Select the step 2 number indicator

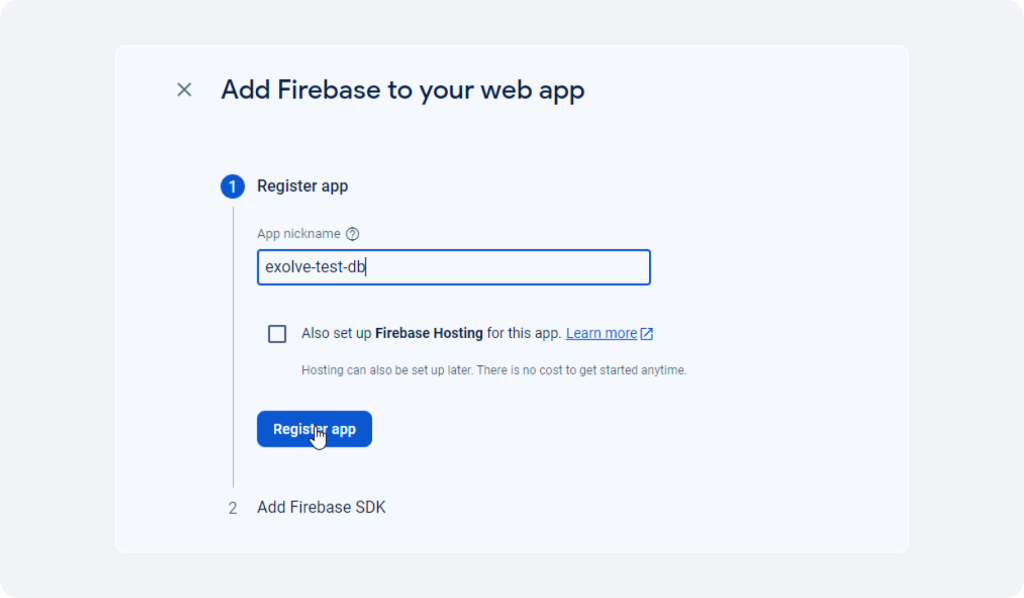(232, 508)
